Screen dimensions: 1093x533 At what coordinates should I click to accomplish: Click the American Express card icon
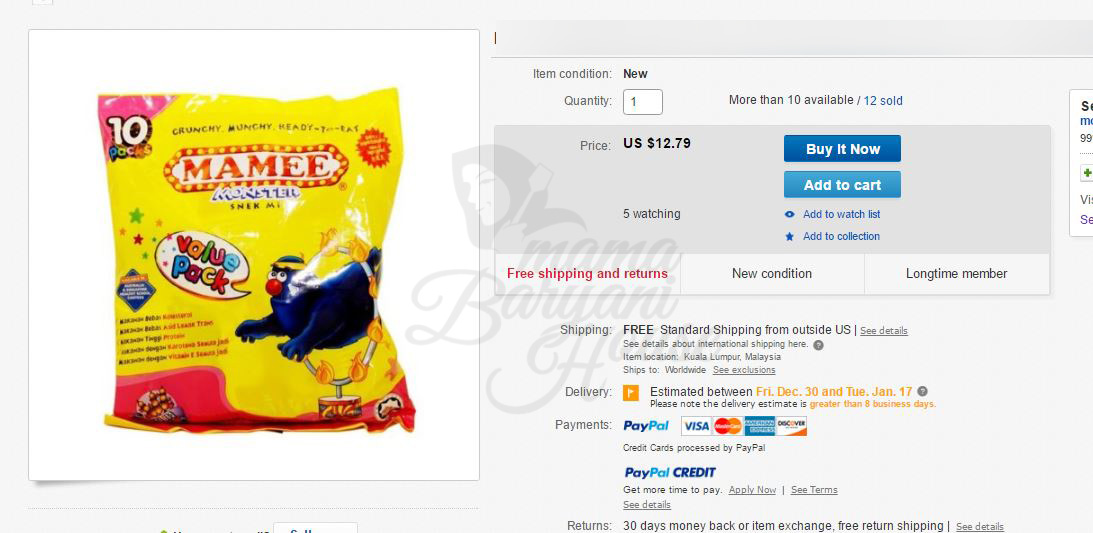[x=759, y=426]
